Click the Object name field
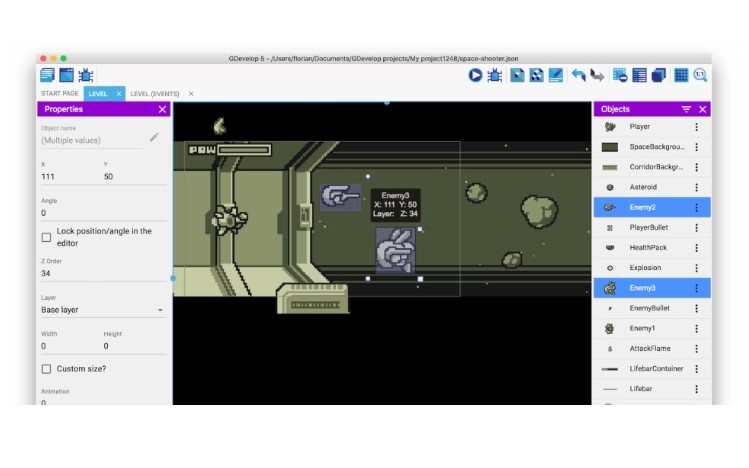 point(92,140)
